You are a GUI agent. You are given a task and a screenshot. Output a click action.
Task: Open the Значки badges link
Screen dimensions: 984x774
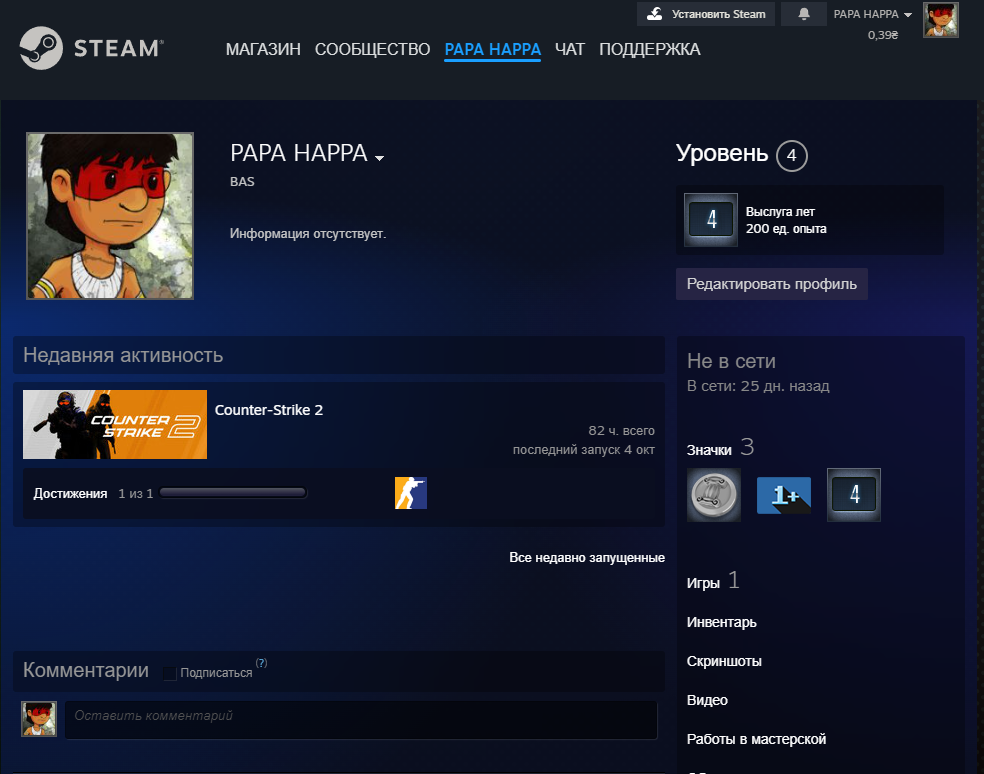click(709, 450)
